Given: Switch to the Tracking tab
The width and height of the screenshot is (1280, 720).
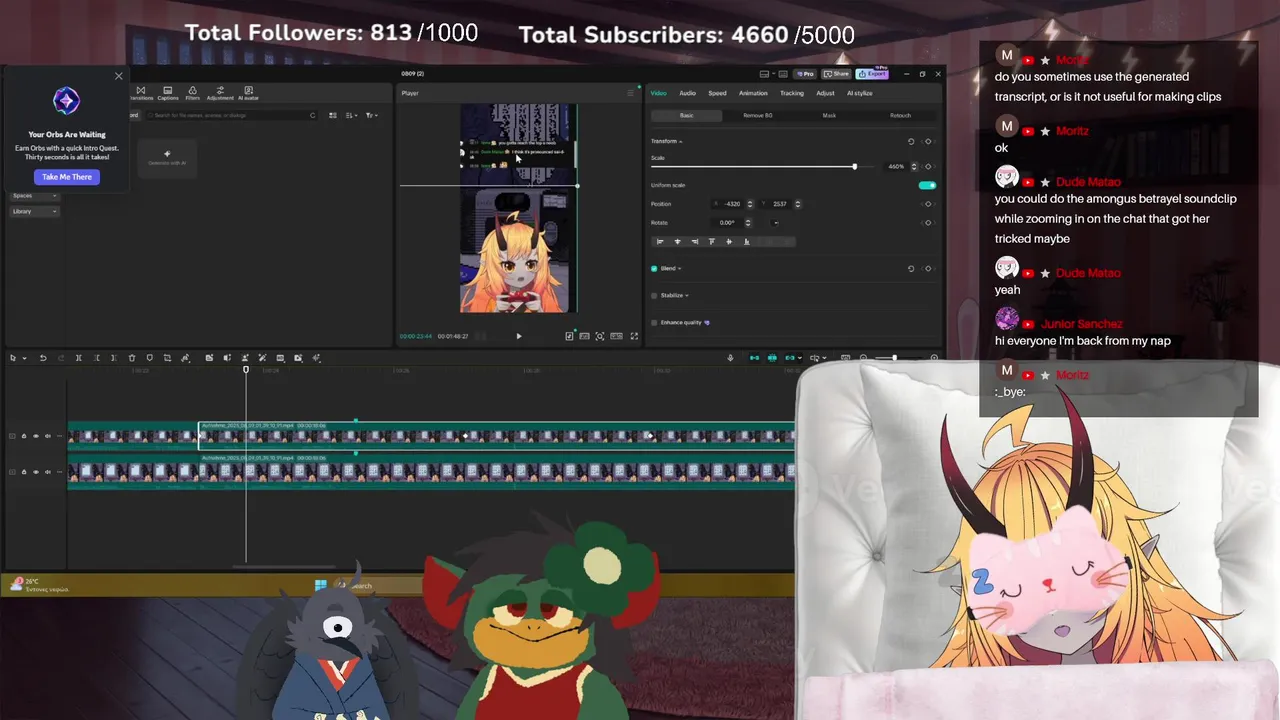Looking at the screenshot, I should pos(792,93).
